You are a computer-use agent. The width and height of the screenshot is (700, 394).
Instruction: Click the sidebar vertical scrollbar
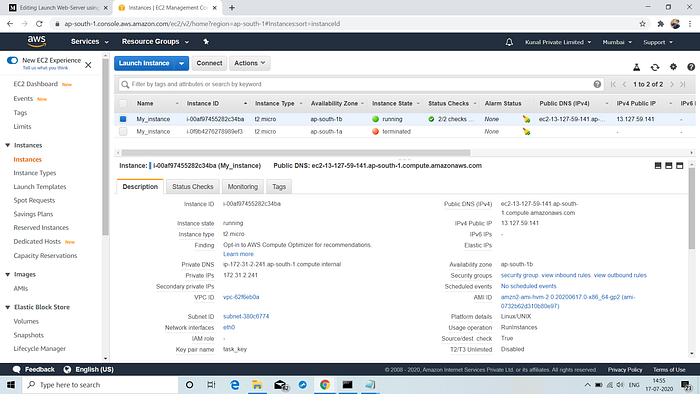(105, 147)
